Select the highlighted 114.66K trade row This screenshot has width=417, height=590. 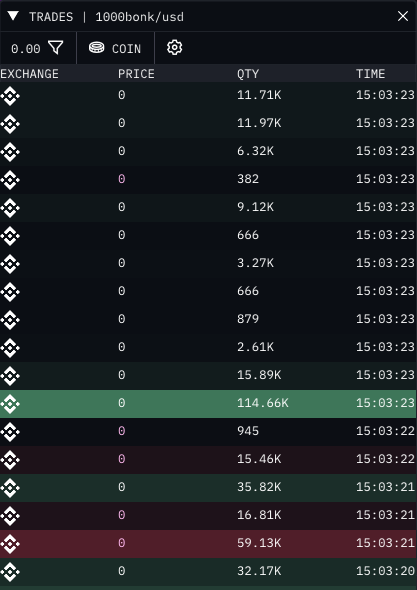click(x=208, y=403)
